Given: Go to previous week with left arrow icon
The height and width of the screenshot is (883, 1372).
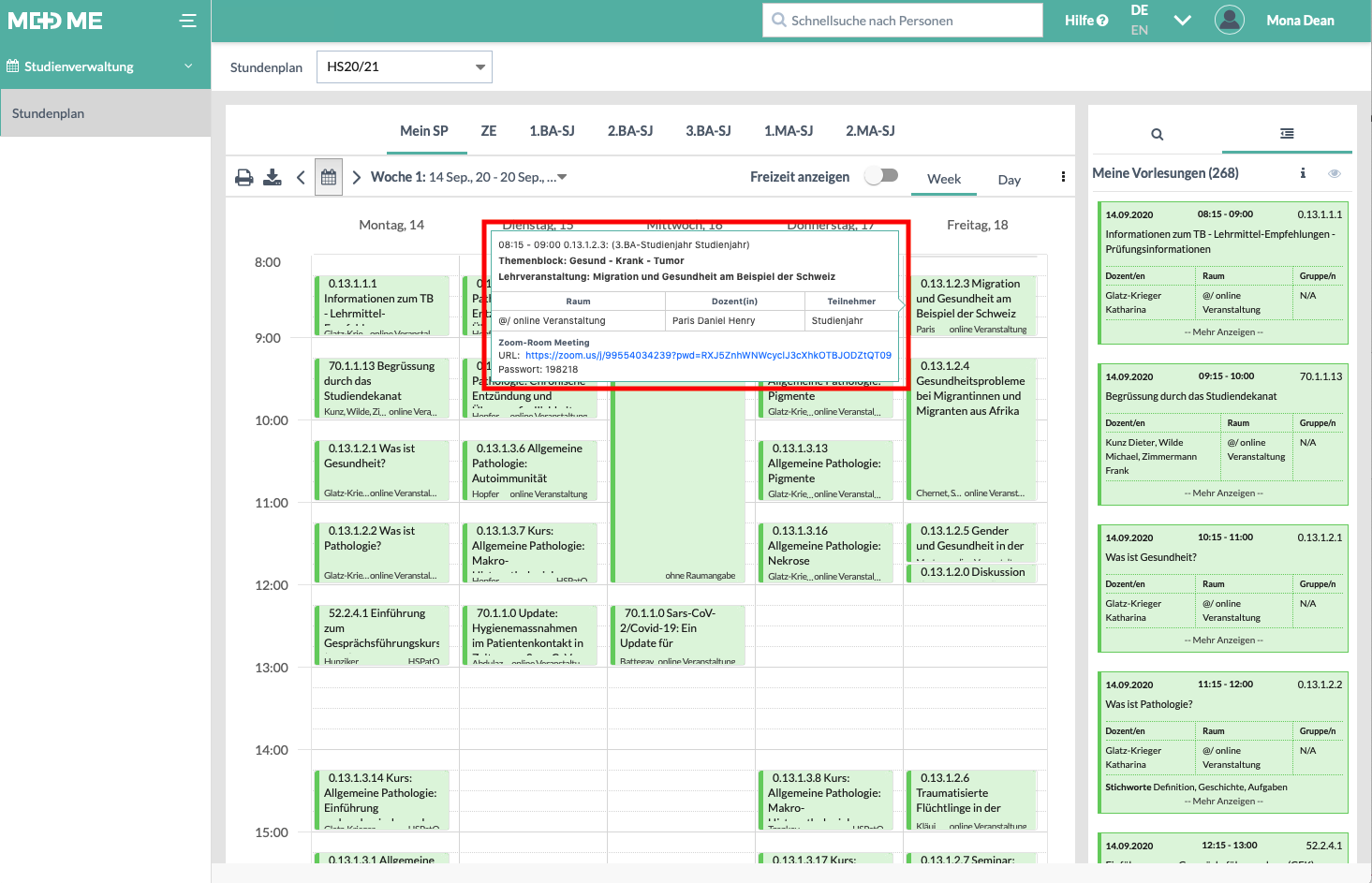Looking at the screenshot, I should pyautogui.click(x=300, y=176).
